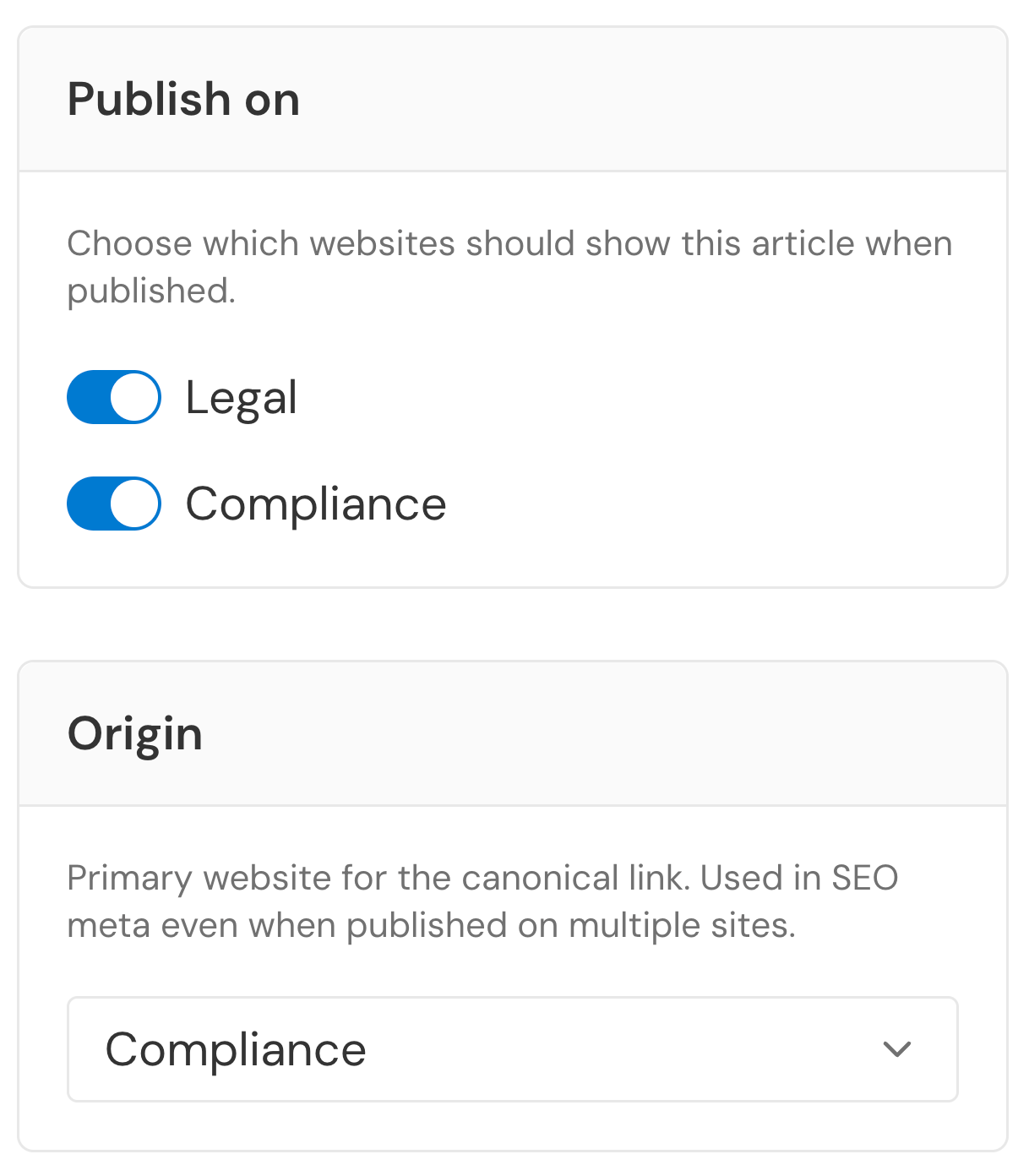
Task: Disable the Compliance publish switch
Action: 114,504
